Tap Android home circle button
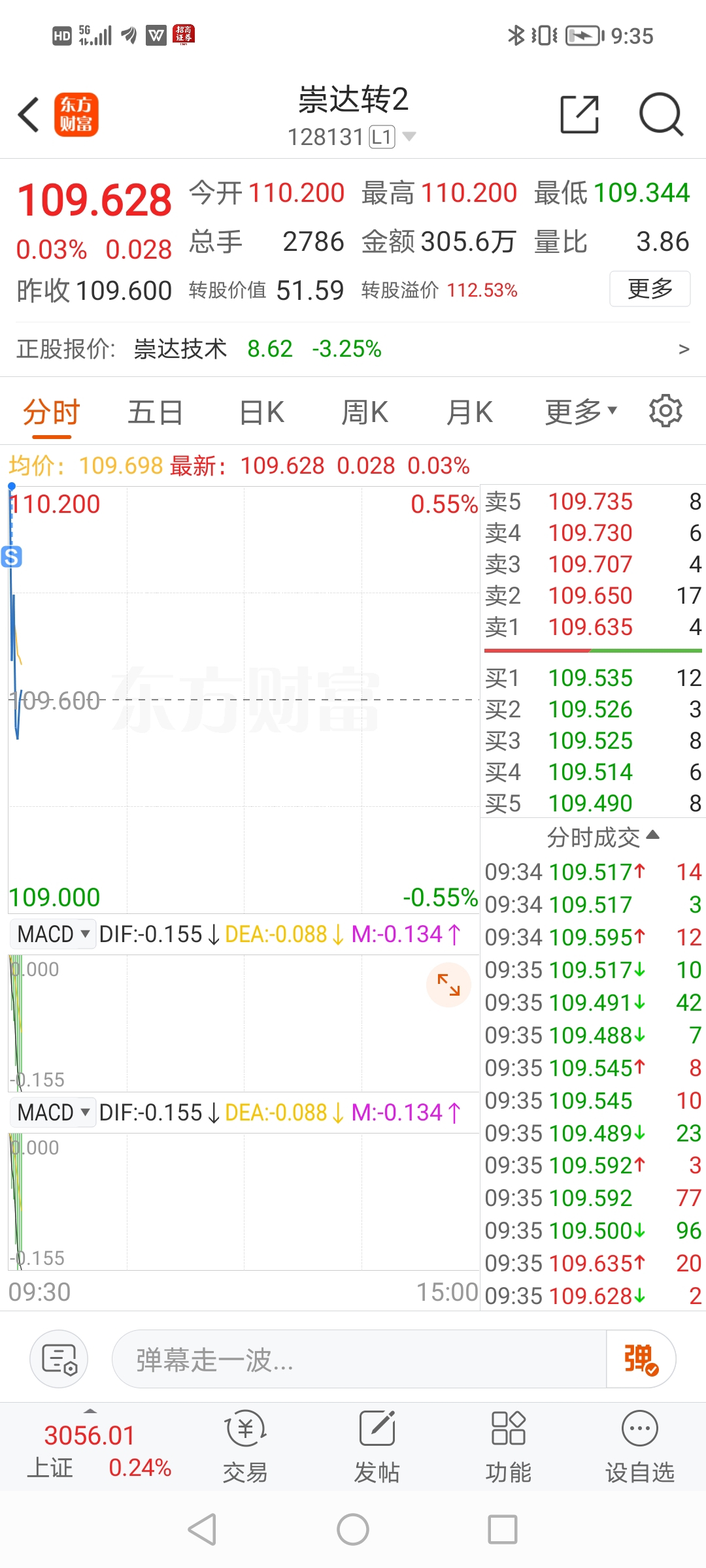706x1568 pixels. click(x=353, y=1529)
